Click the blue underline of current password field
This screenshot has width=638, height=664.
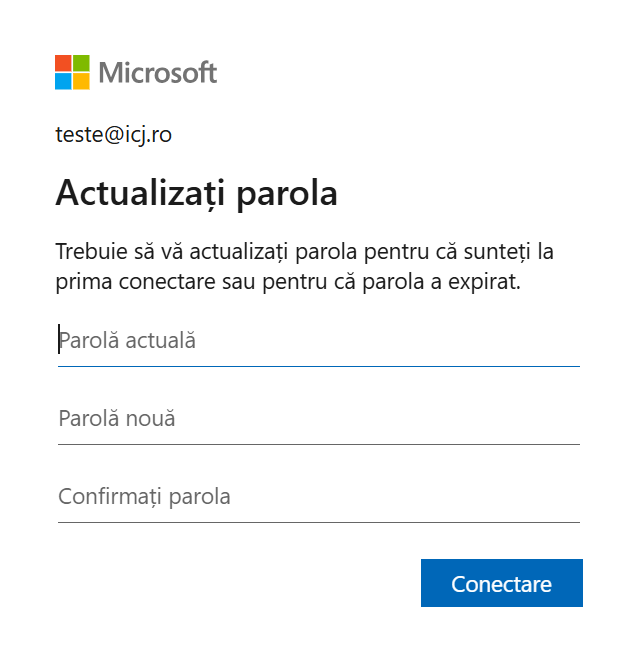[318, 366]
